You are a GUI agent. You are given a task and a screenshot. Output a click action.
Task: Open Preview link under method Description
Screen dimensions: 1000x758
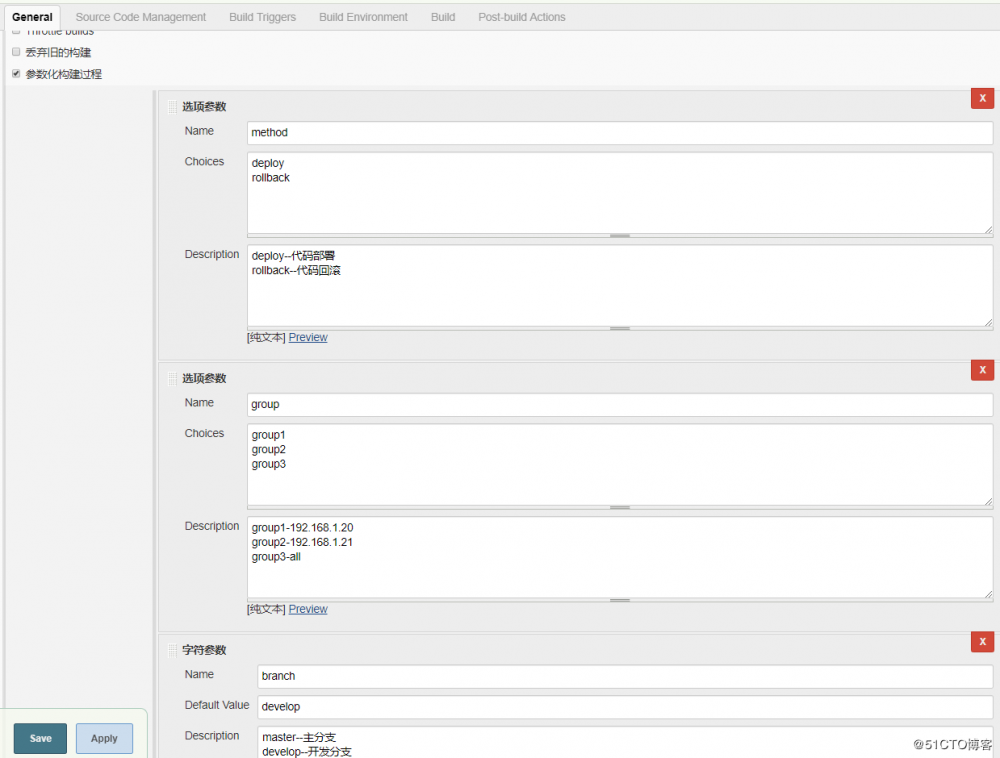308,337
